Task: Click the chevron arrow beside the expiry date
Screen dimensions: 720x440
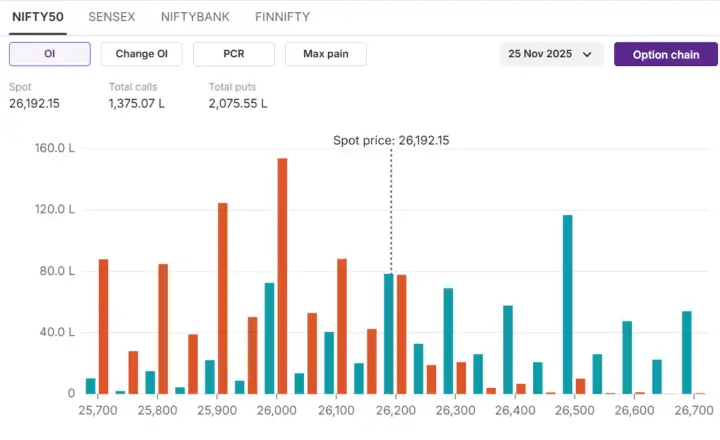Action: [587, 55]
